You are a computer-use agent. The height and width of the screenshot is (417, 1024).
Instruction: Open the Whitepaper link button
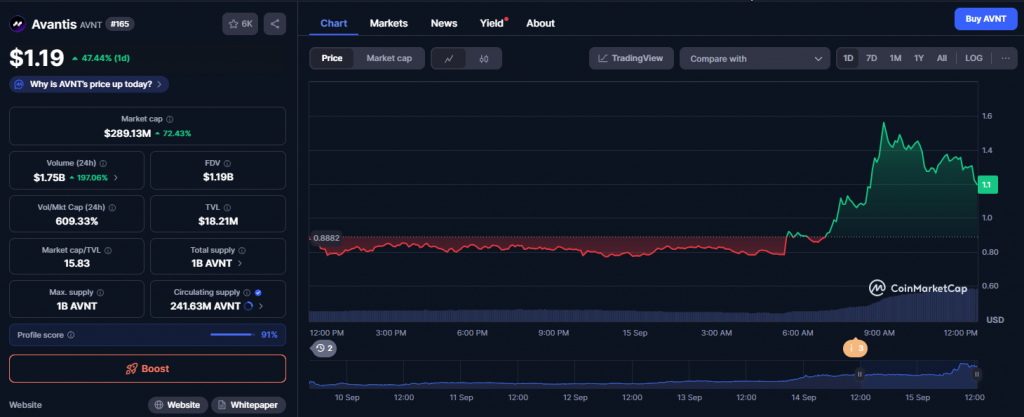(x=249, y=405)
